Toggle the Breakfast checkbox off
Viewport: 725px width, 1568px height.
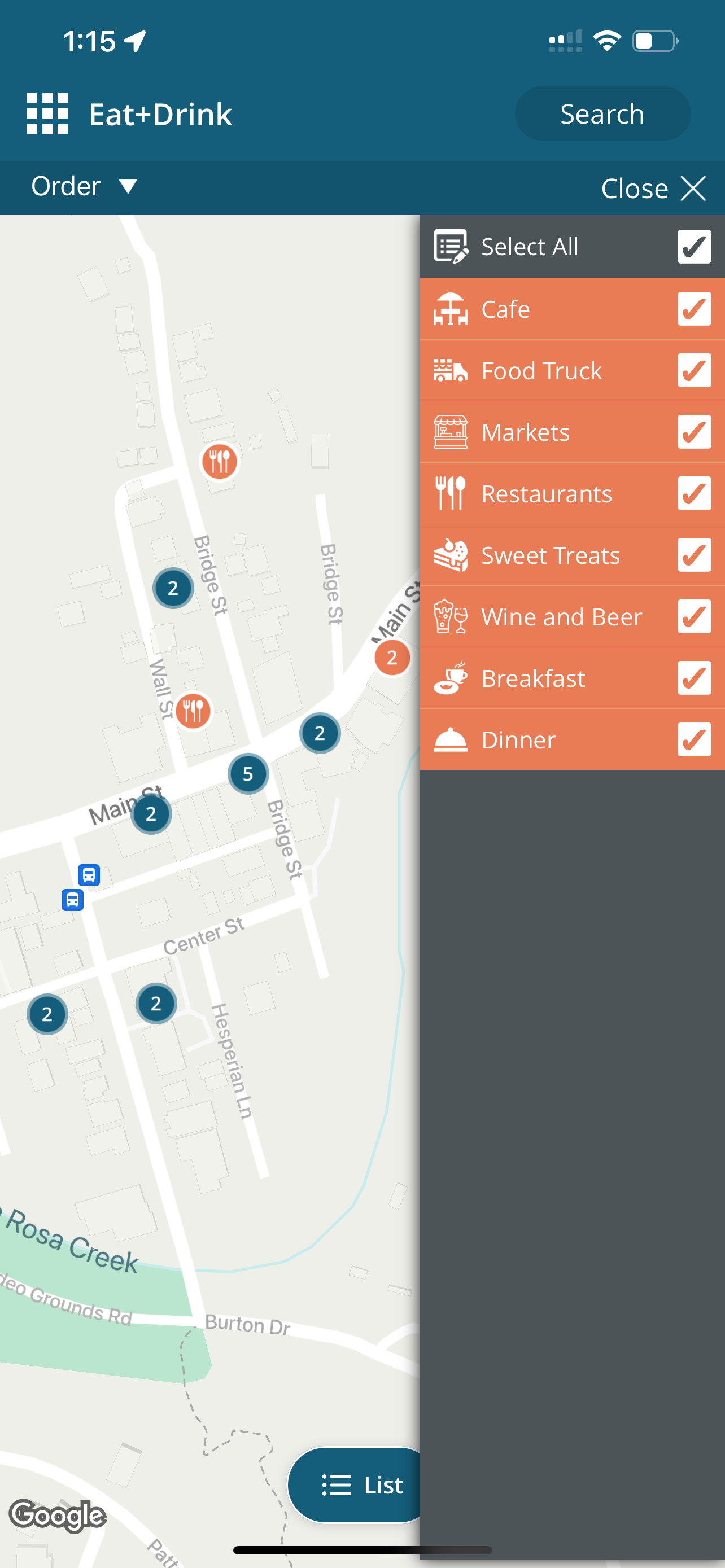tap(694, 678)
